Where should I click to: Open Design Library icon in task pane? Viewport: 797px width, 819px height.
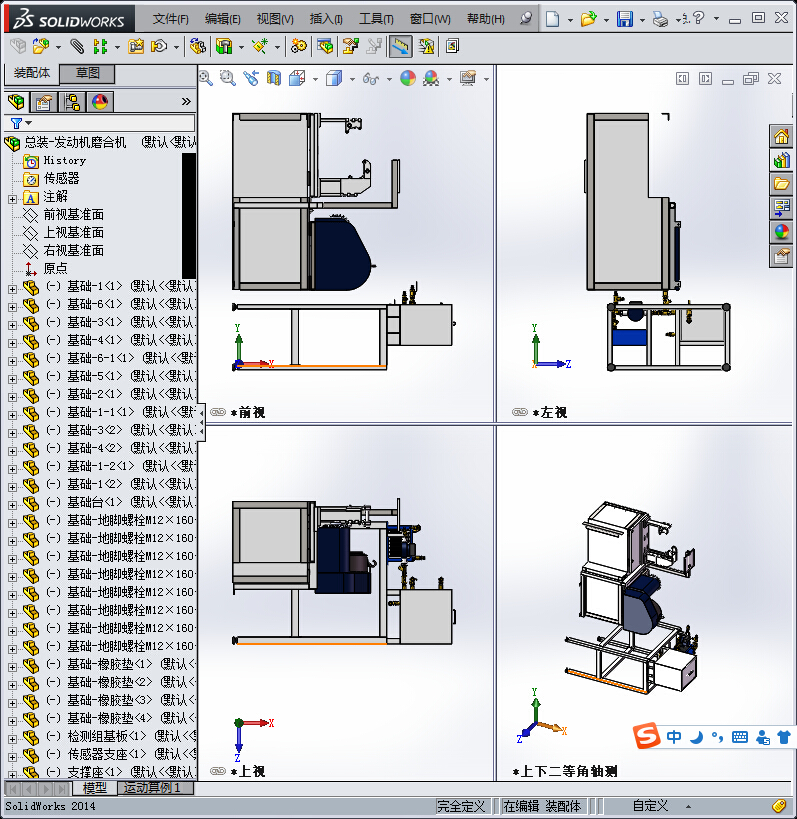(781, 161)
